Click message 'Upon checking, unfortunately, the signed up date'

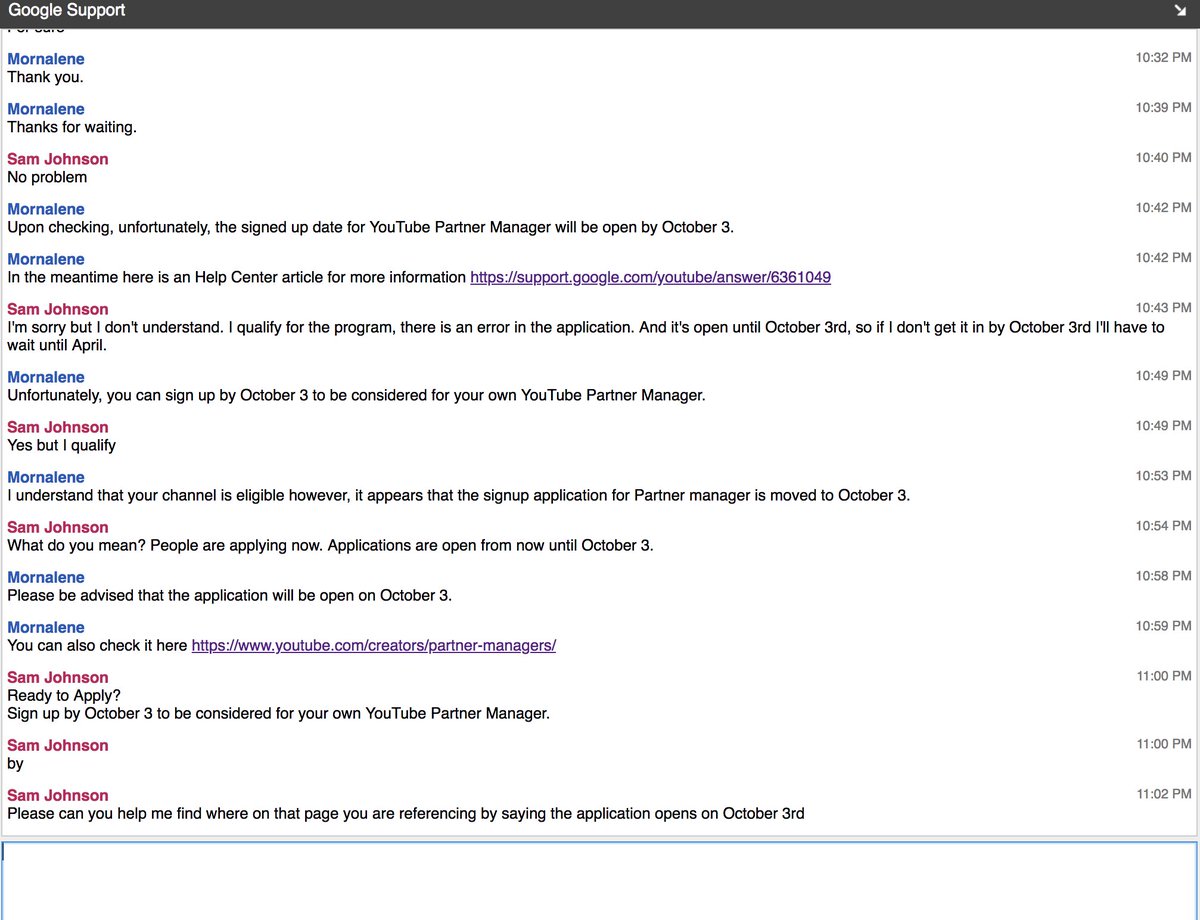click(x=370, y=227)
